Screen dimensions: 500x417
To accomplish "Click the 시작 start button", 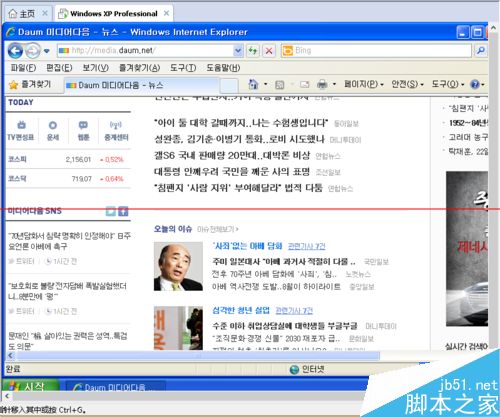I will tap(31, 386).
